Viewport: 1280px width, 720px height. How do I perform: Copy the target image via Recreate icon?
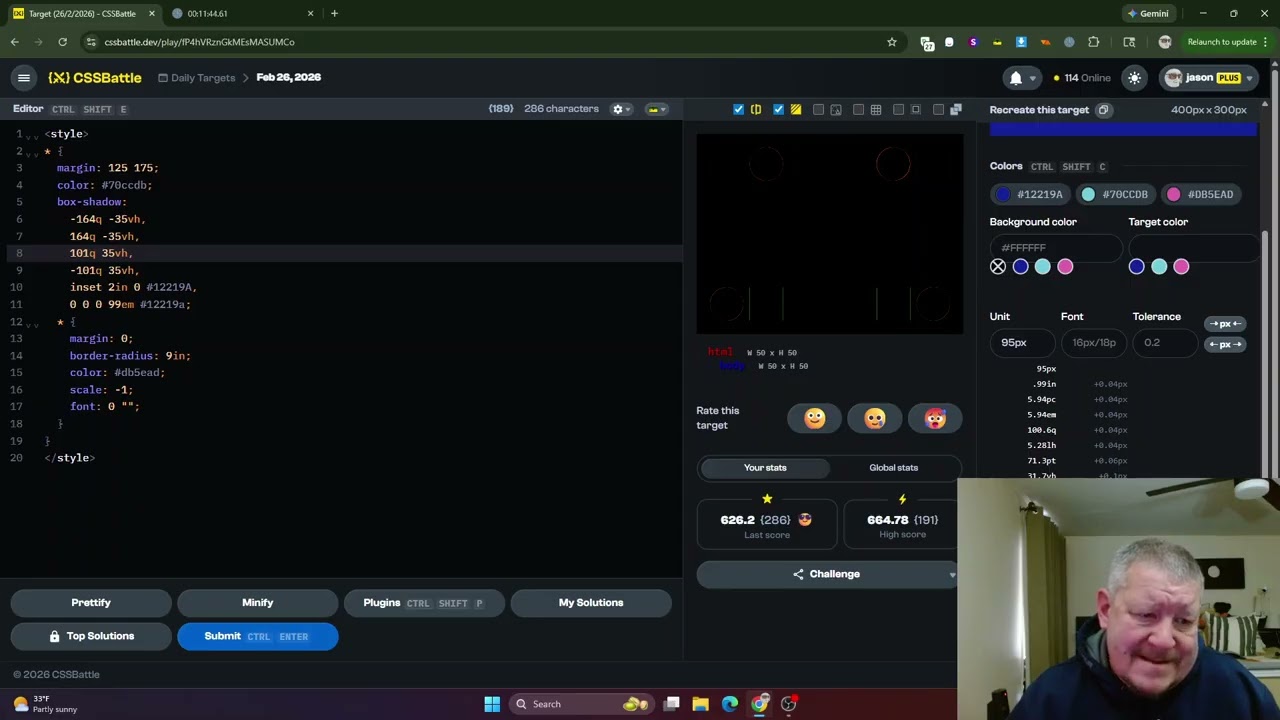1103,110
